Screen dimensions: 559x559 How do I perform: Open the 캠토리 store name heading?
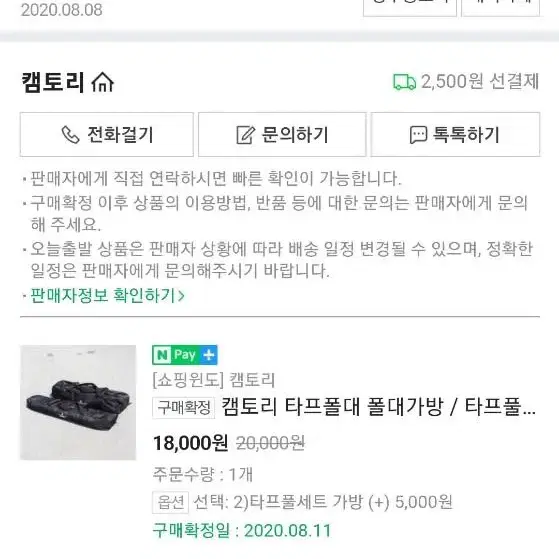(x=53, y=82)
